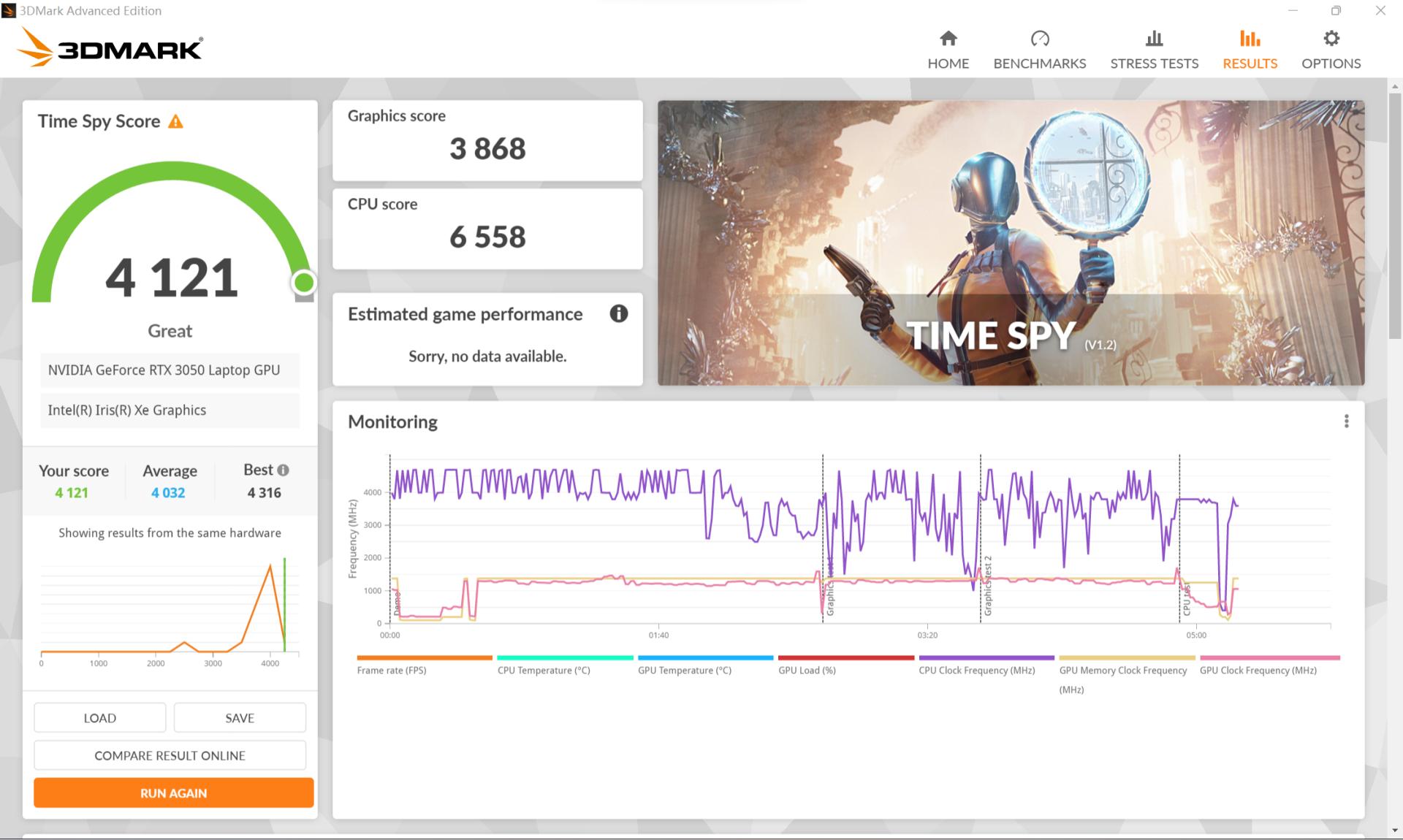Viewport: 1403px width, 840px height.
Task: Click COMPARE RESULT ONLINE button
Action: [170, 755]
